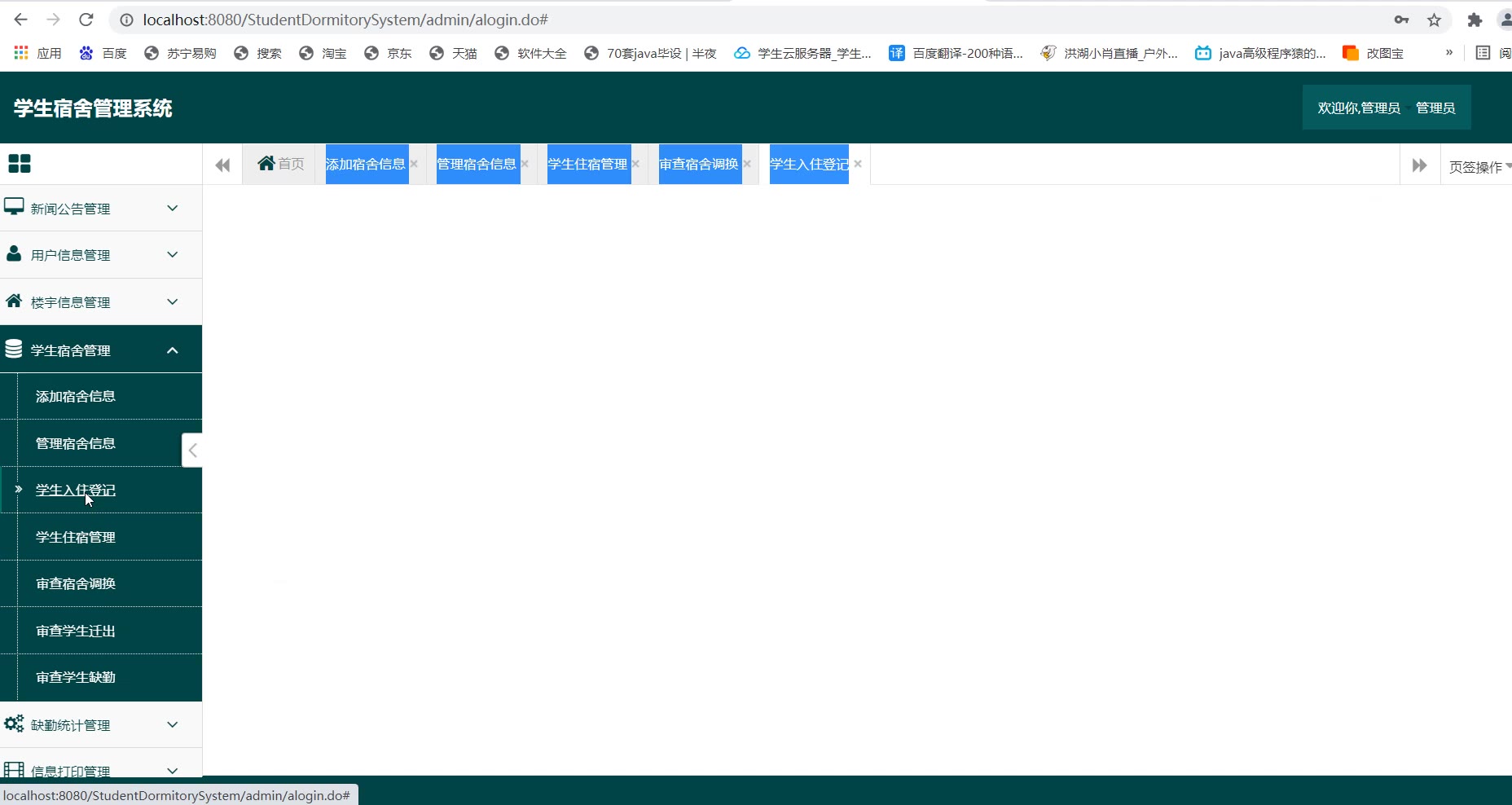1512x805 pixels.
Task: Open the 页签操作 dropdown
Action: 1479,166
